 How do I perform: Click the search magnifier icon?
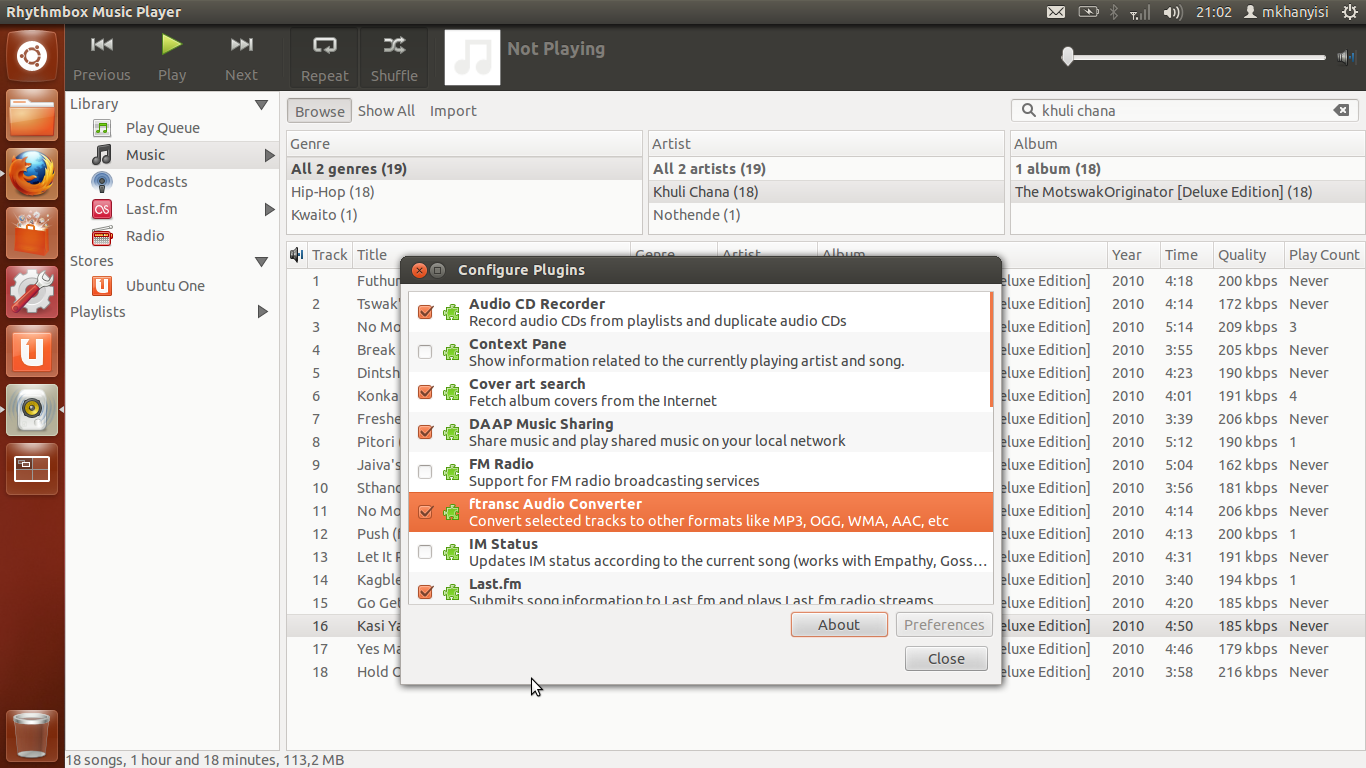pos(1027,111)
